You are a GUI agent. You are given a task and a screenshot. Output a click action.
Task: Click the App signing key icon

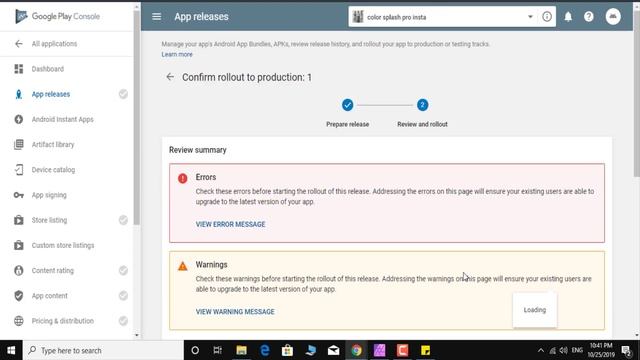coord(19,195)
